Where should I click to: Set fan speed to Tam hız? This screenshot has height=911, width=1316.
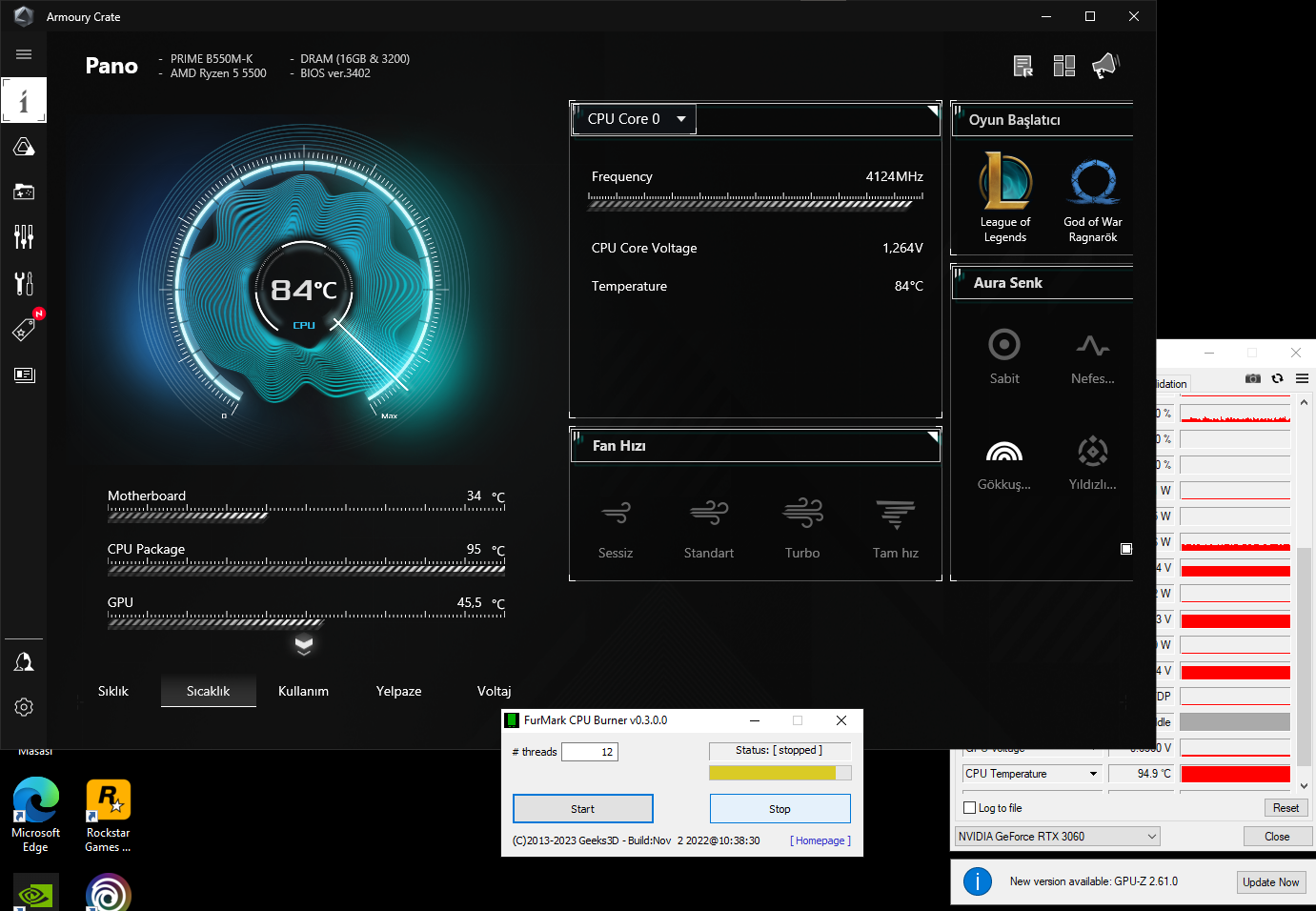(896, 528)
